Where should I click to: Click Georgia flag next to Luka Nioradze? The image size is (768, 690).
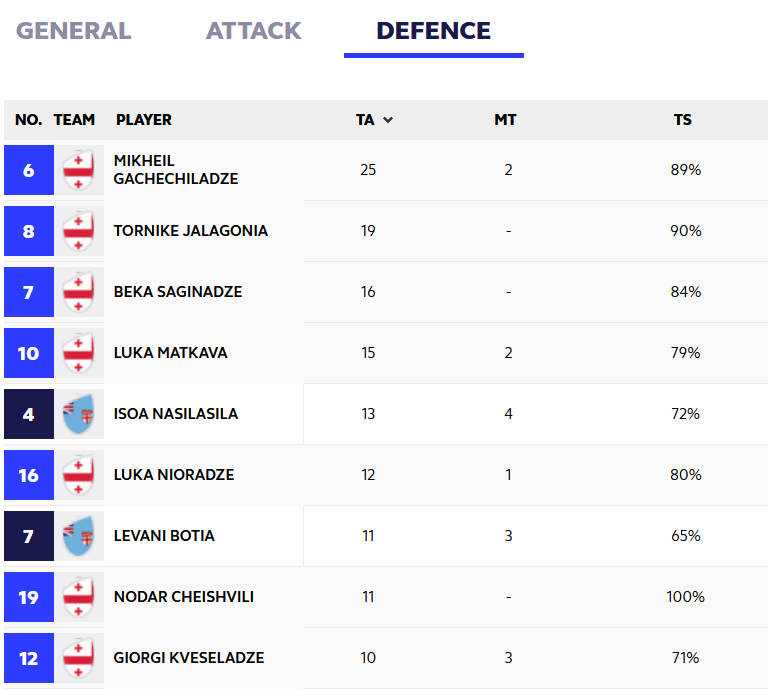click(x=78, y=475)
